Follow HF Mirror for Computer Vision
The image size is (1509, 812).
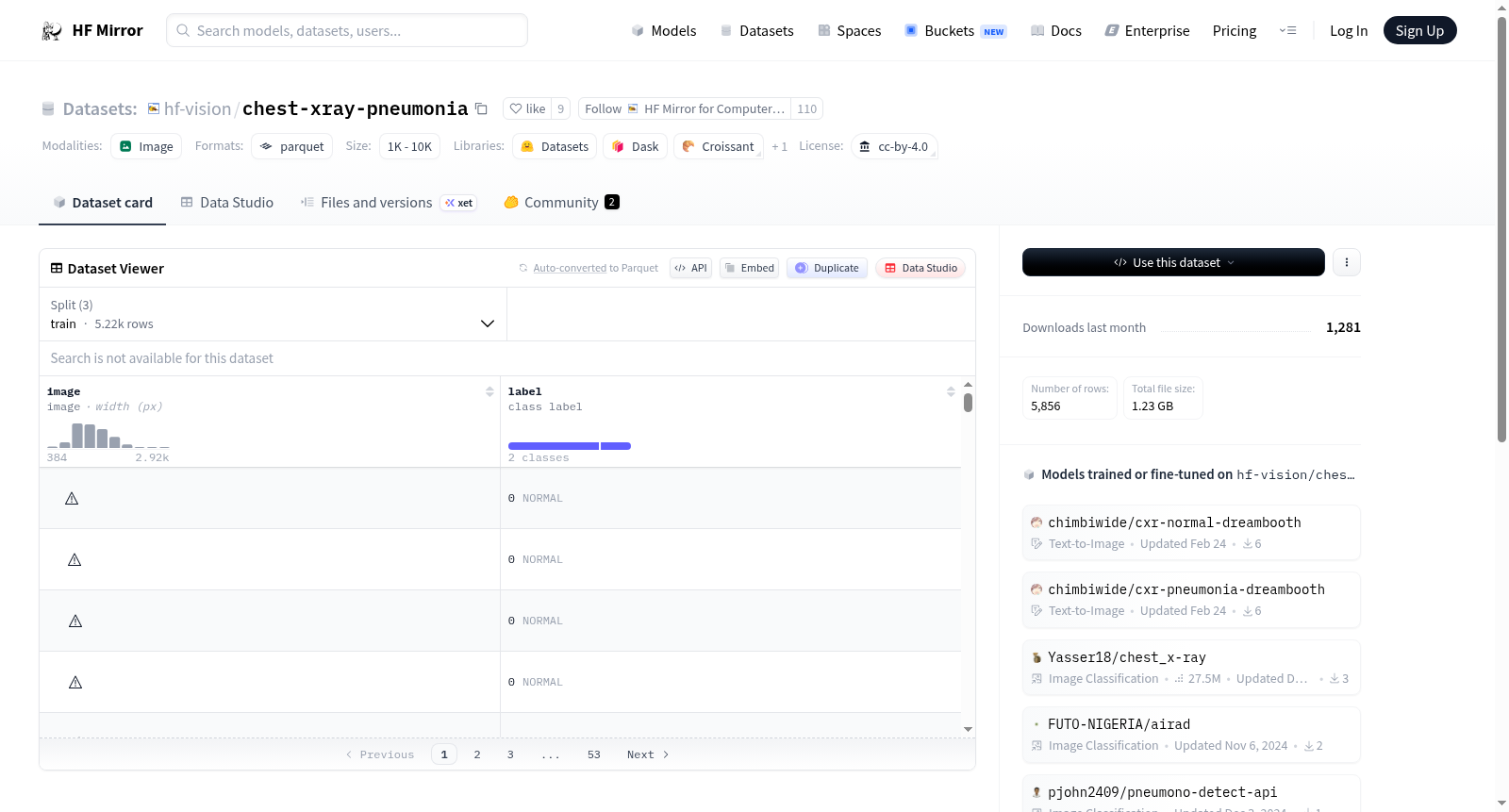point(684,108)
